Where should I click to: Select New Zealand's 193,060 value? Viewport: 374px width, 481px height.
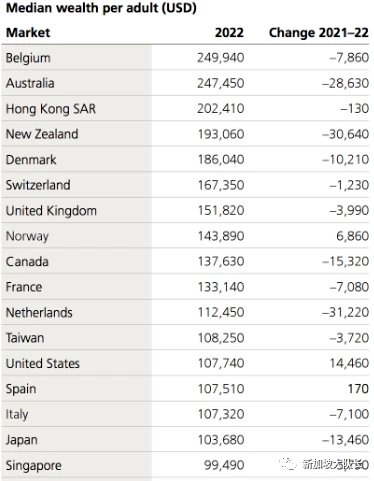(x=221, y=134)
